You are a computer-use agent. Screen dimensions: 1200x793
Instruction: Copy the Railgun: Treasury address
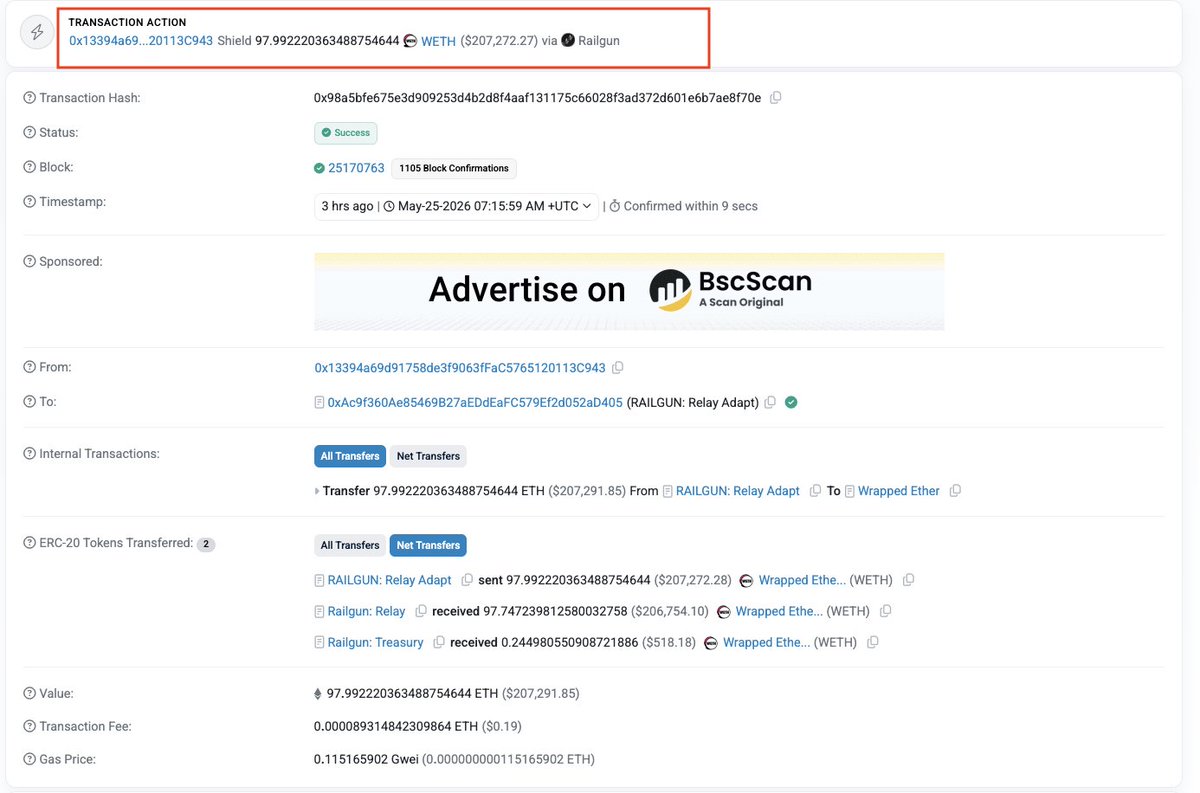coord(439,642)
